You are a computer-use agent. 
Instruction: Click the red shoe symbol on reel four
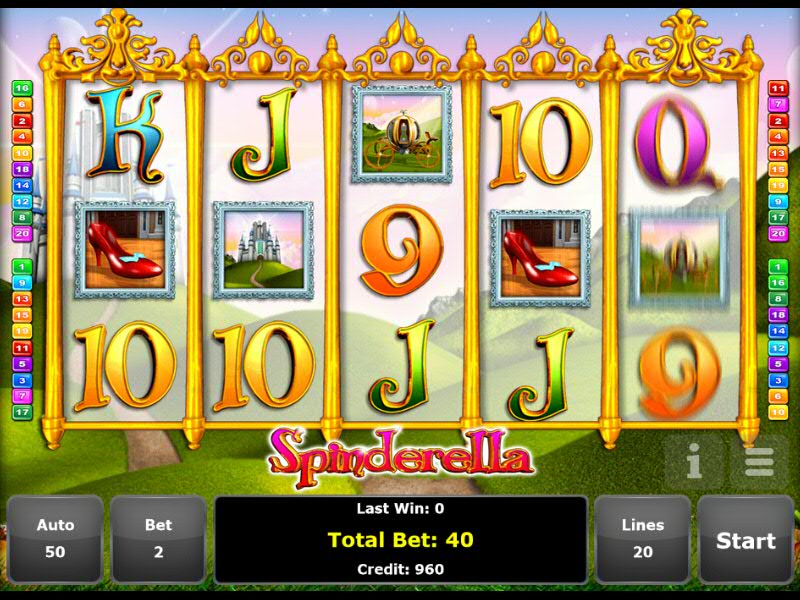coord(541,258)
